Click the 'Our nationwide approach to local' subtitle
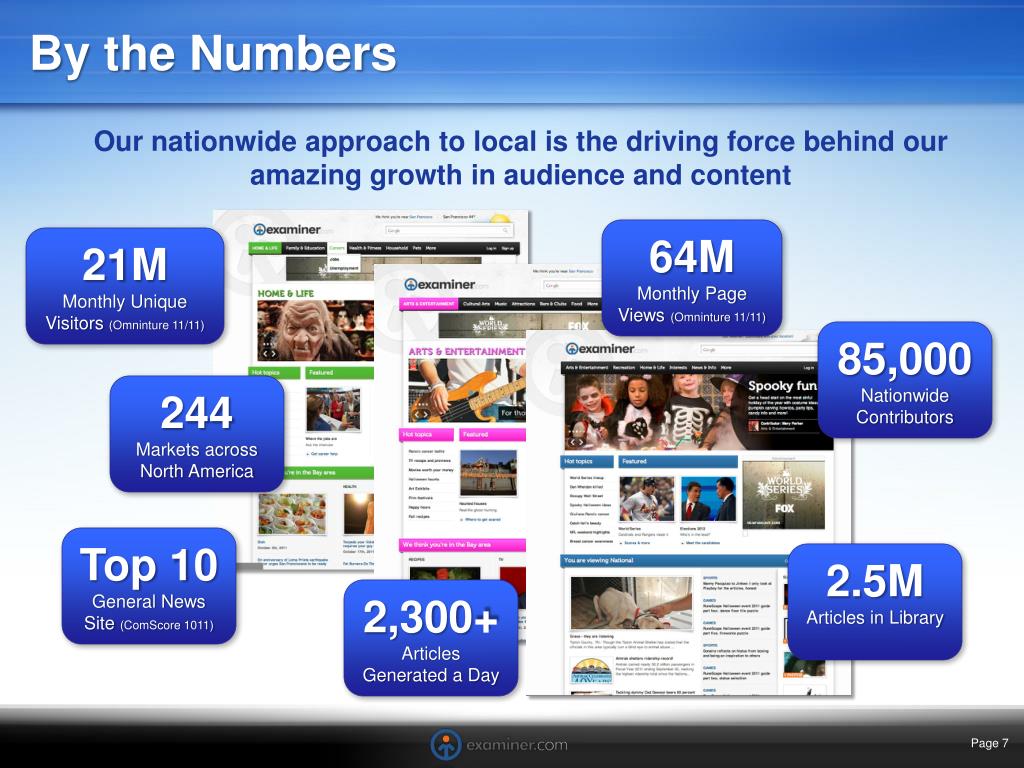 point(520,158)
